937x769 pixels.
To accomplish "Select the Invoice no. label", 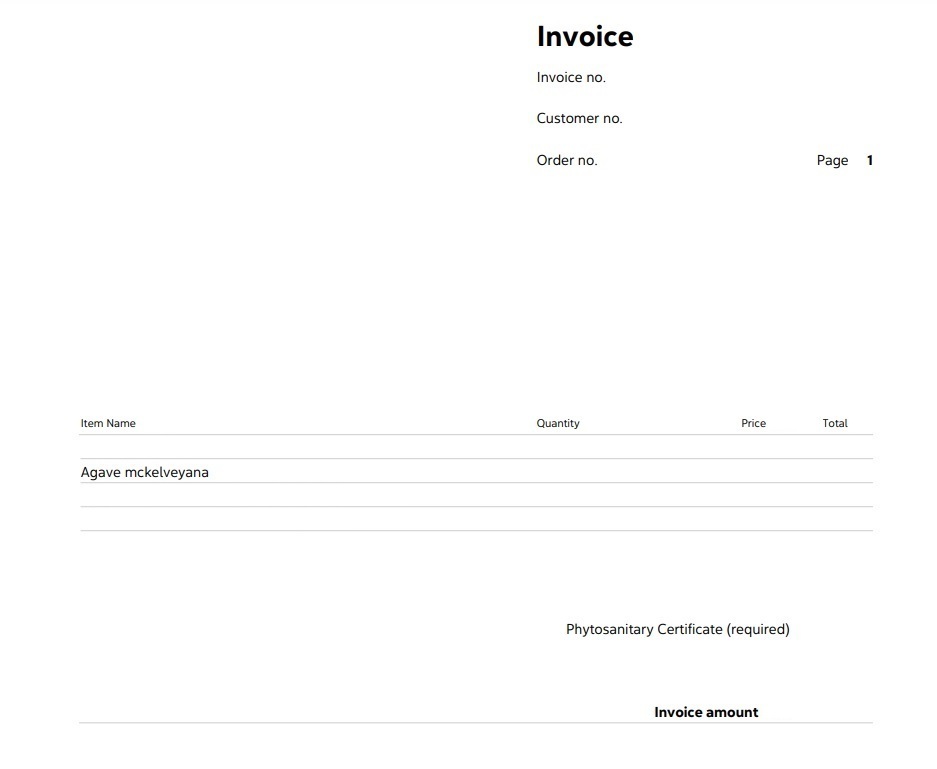I will coord(571,77).
